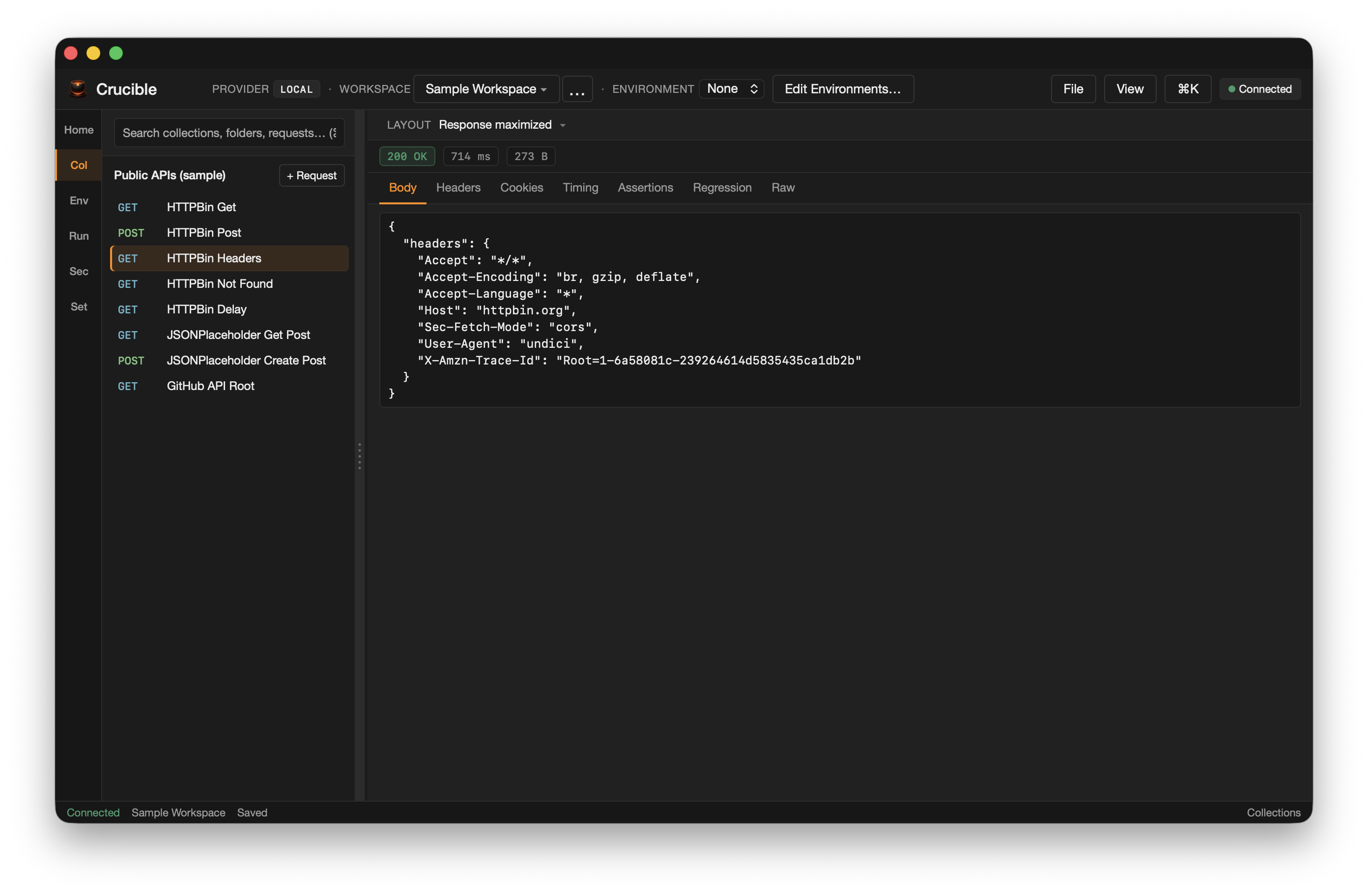The width and height of the screenshot is (1368, 896).
Task: Select the HTTPBin Delay request
Action: pyautogui.click(x=229, y=309)
